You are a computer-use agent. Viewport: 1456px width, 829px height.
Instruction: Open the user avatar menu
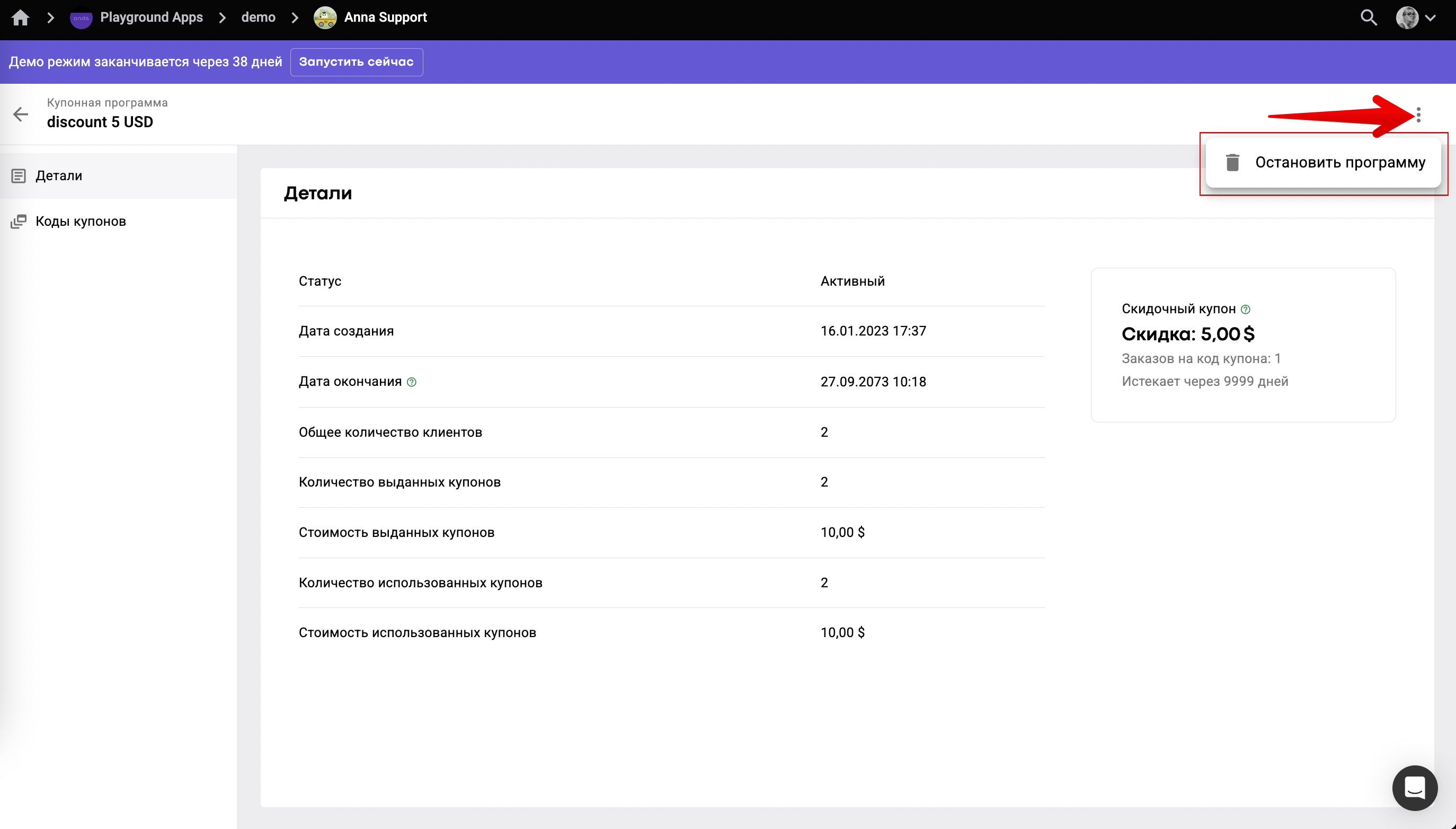(1407, 17)
